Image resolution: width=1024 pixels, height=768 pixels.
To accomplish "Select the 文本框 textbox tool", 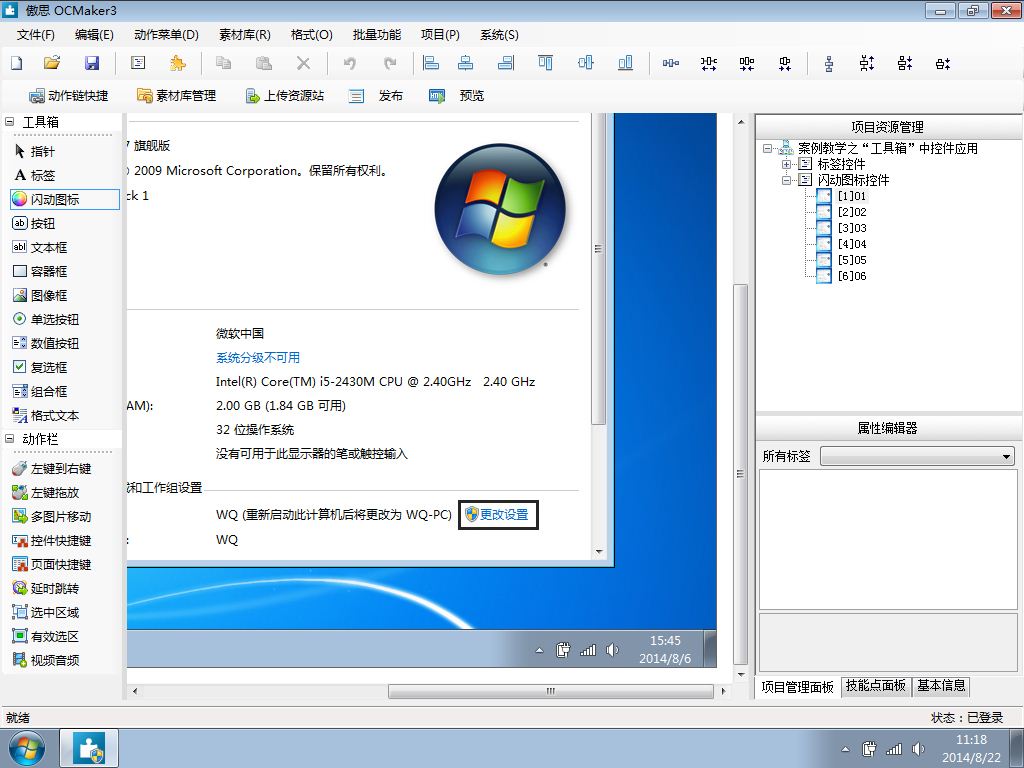I will point(40,248).
